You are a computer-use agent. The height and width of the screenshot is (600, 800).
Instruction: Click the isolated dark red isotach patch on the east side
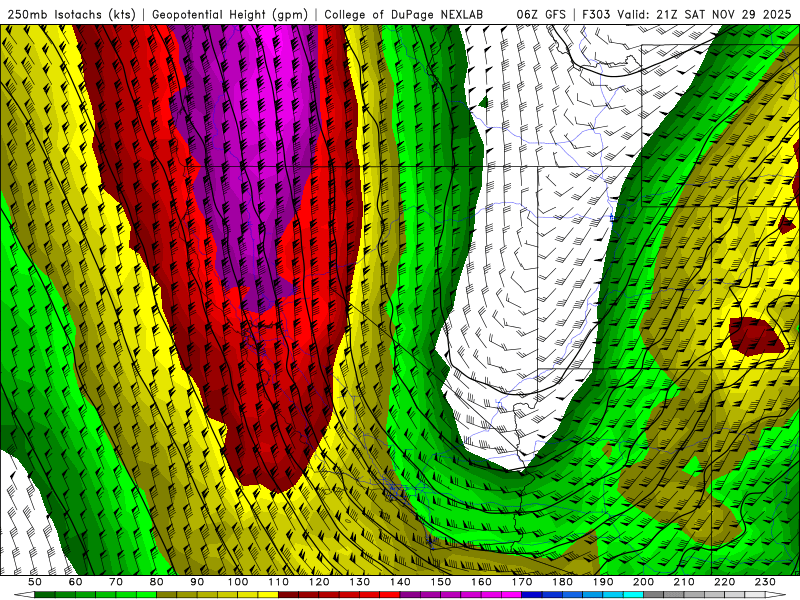pos(755,336)
